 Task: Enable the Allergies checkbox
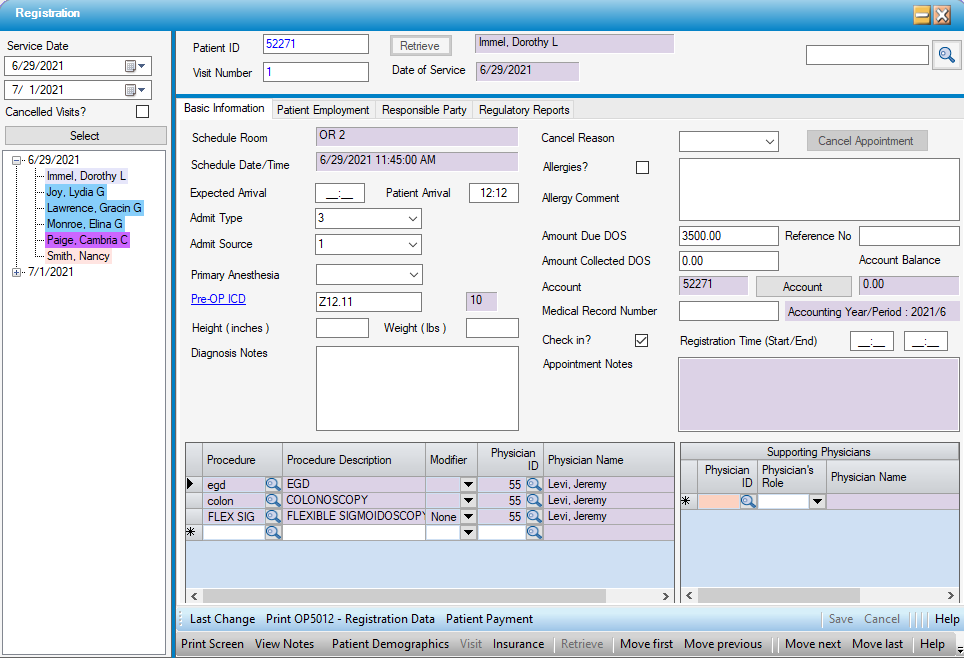[642, 167]
